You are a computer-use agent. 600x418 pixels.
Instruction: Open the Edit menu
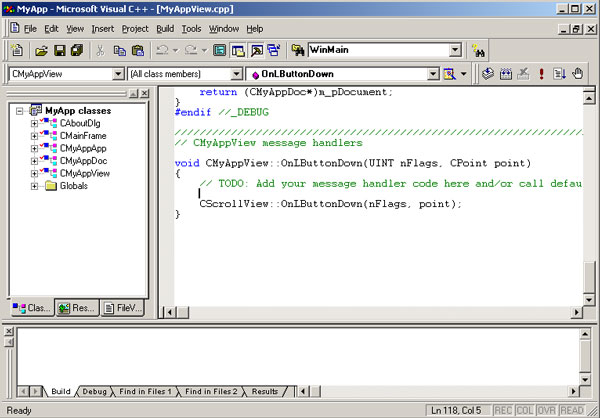point(51,29)
